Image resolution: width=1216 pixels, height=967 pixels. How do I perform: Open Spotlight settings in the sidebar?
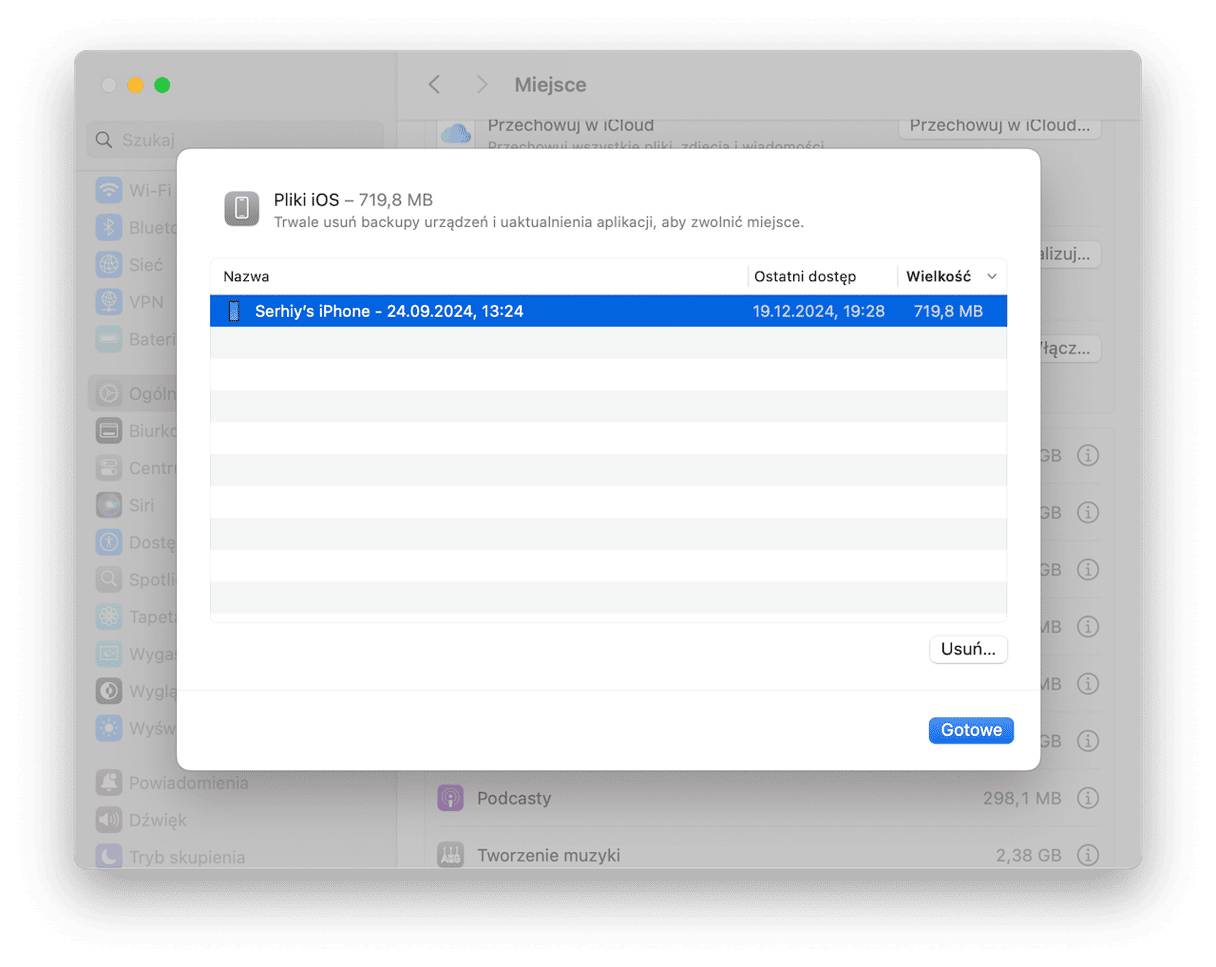[133, 579]
